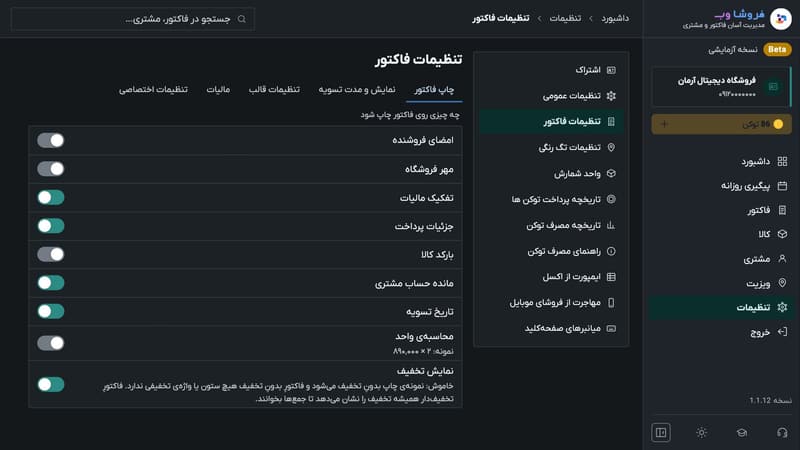Click the gear icon beside تنظیمات عمومی

click(611, 96)
